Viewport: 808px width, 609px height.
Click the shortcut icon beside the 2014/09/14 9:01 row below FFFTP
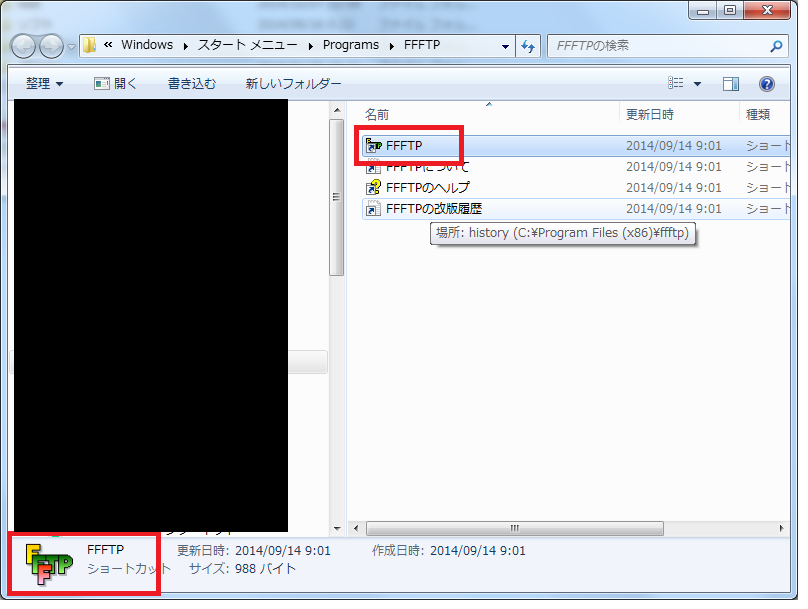pyautogui.click(x=373, y=167)
